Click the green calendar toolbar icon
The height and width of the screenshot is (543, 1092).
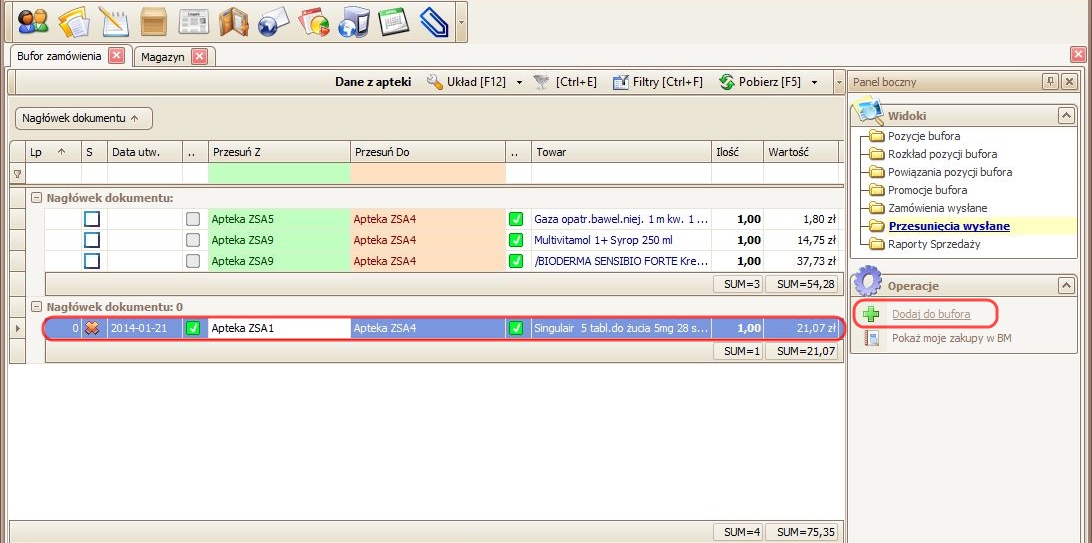[x=393, y=21]
